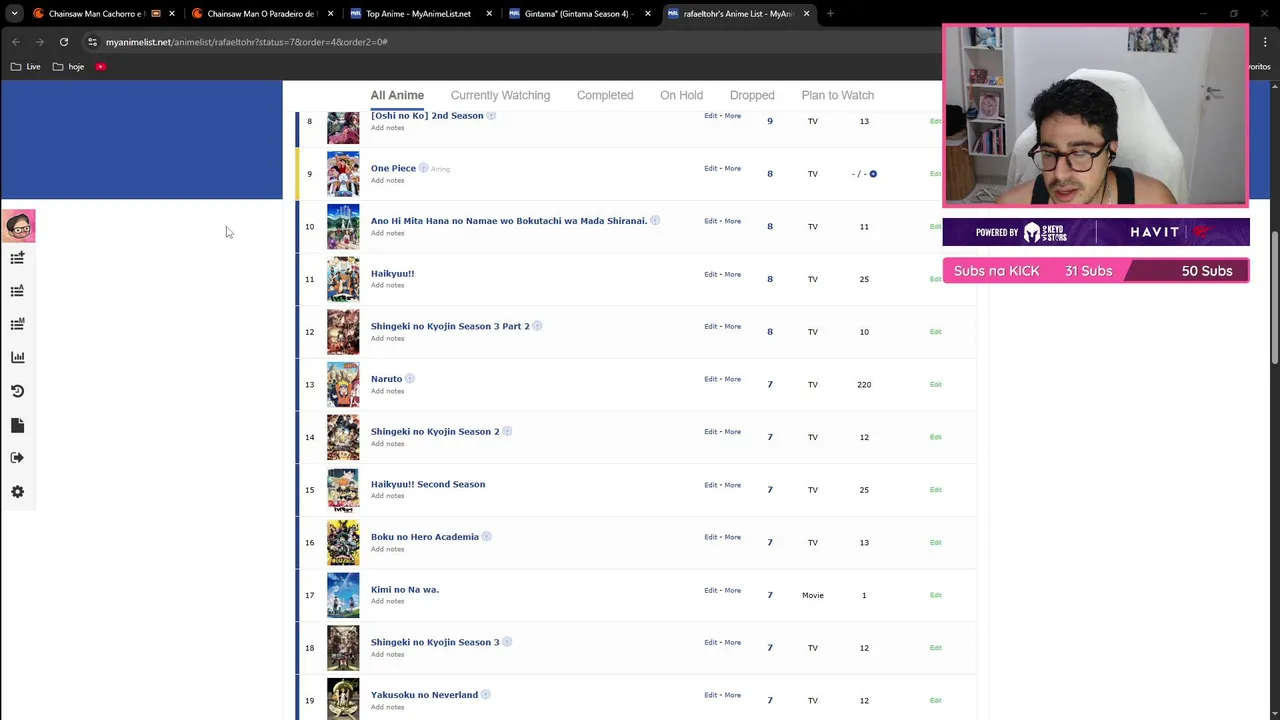This screenshot has height=720, width=1280.
Task: Expand More for Haikyuu!! row
Action: point(733,274)
